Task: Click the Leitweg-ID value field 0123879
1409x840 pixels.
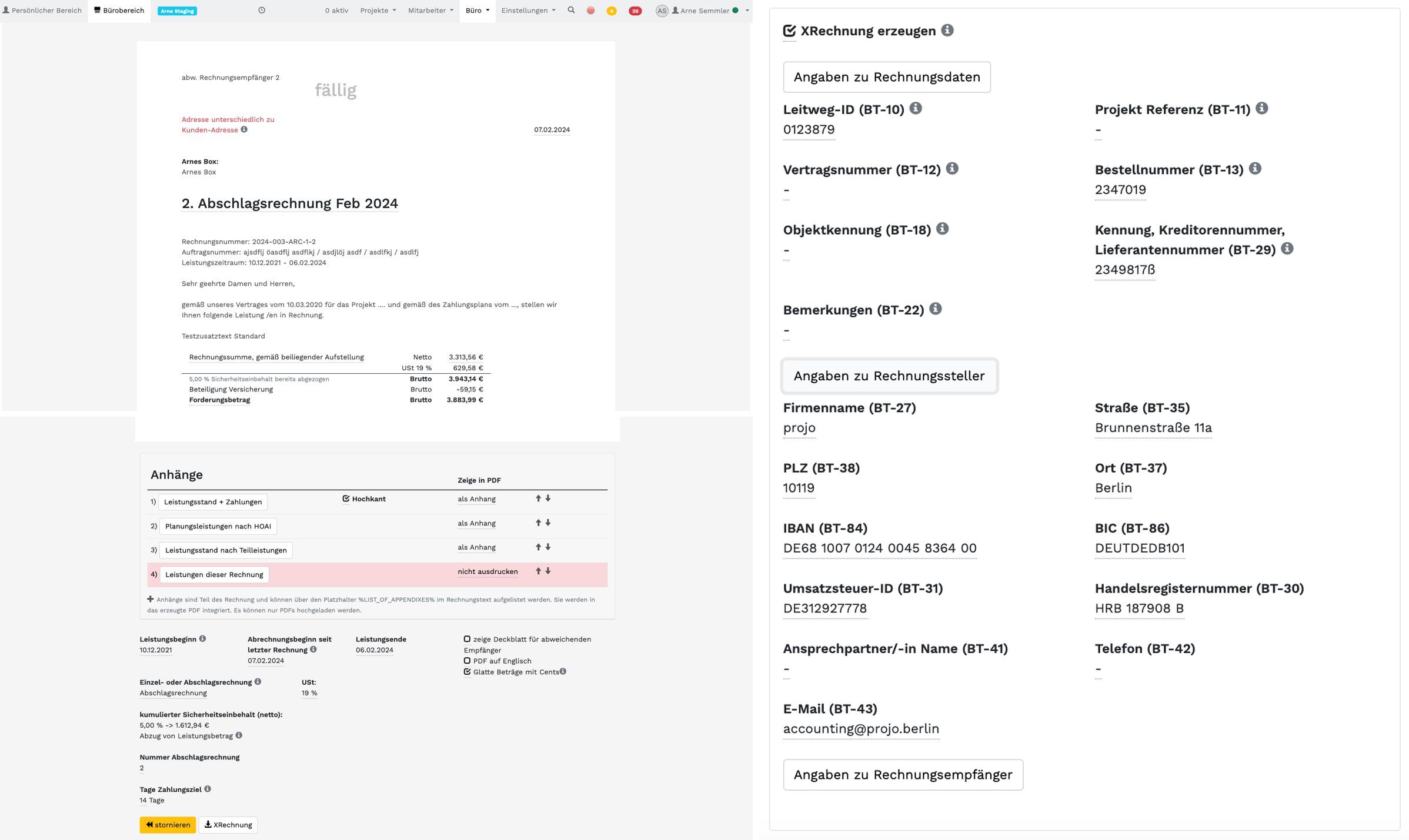Action: point(809,129)
